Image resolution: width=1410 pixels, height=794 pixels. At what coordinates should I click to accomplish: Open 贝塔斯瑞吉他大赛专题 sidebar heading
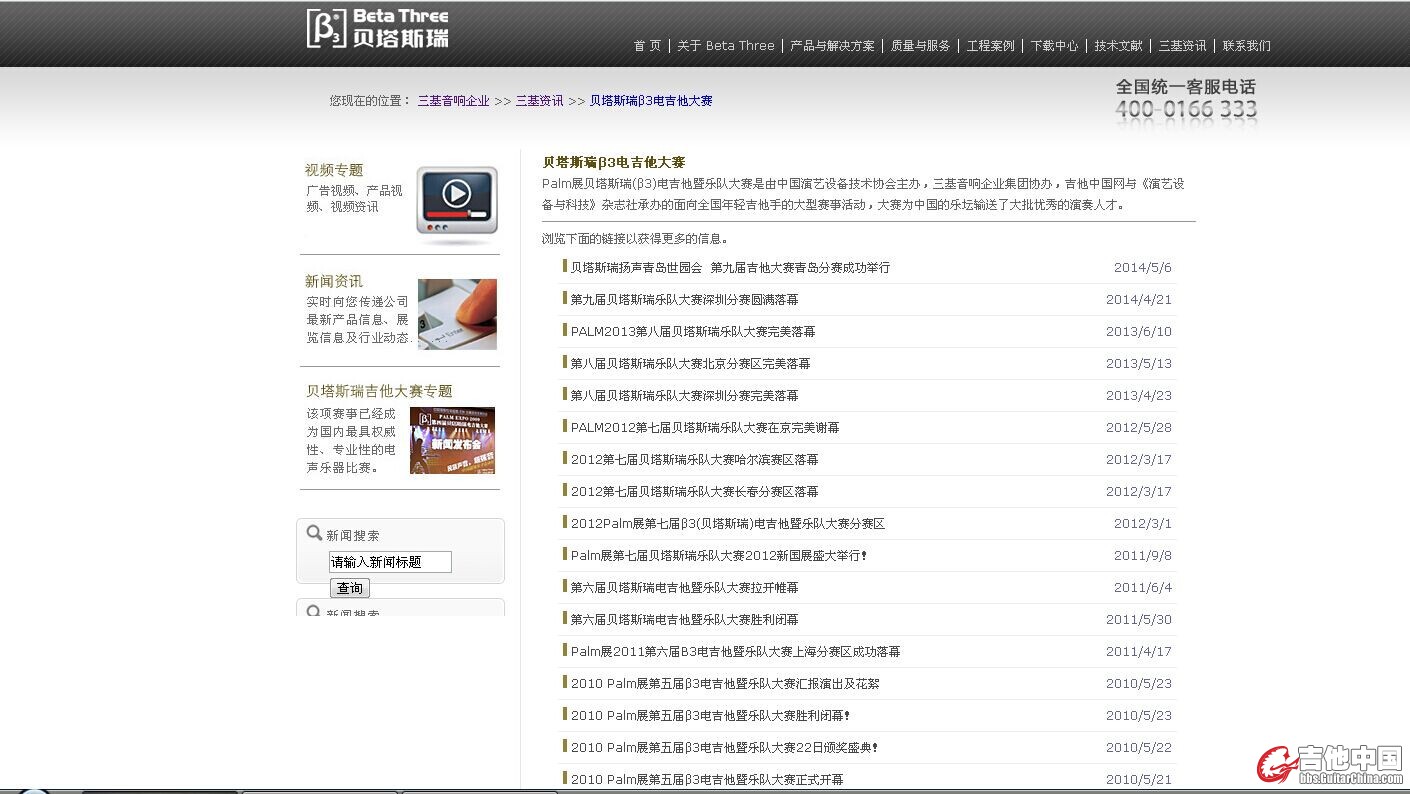click(x=379, y=391)
